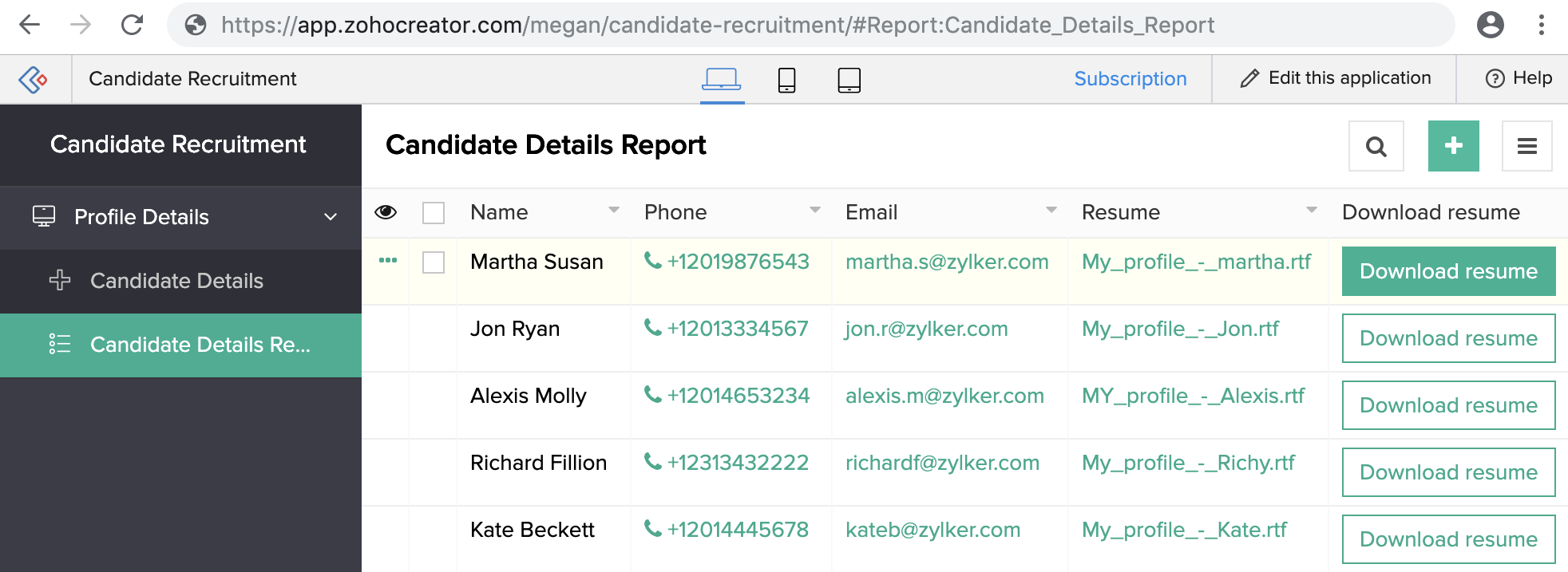The width and height of the screenshot is (1568, 572).
Task: Reload the page with browser refresh icon
Action: (x=132, y=25)
